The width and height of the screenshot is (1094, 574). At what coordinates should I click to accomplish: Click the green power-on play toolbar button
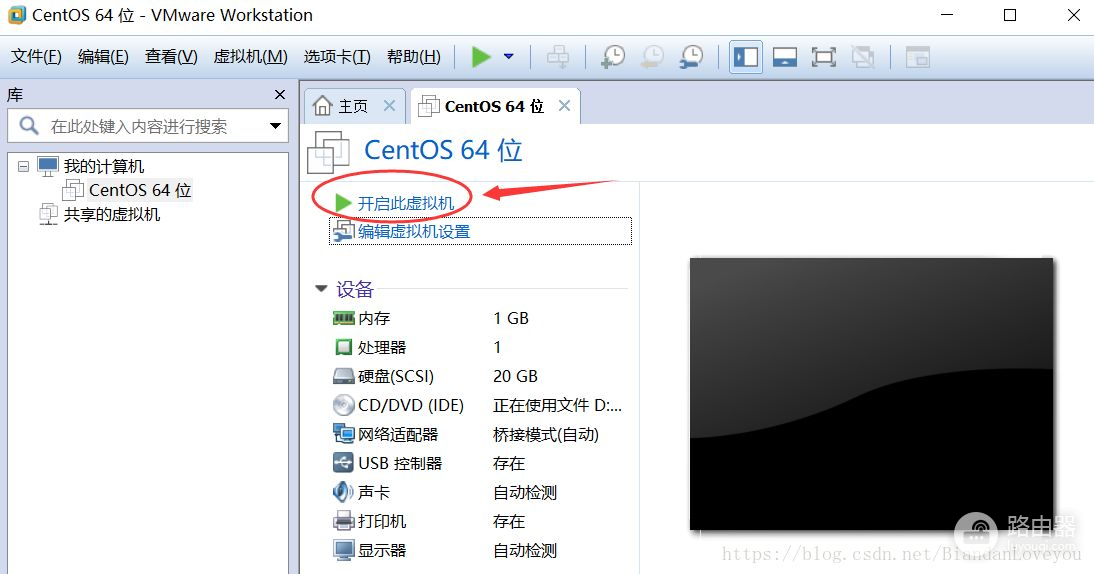pos(481,57)
